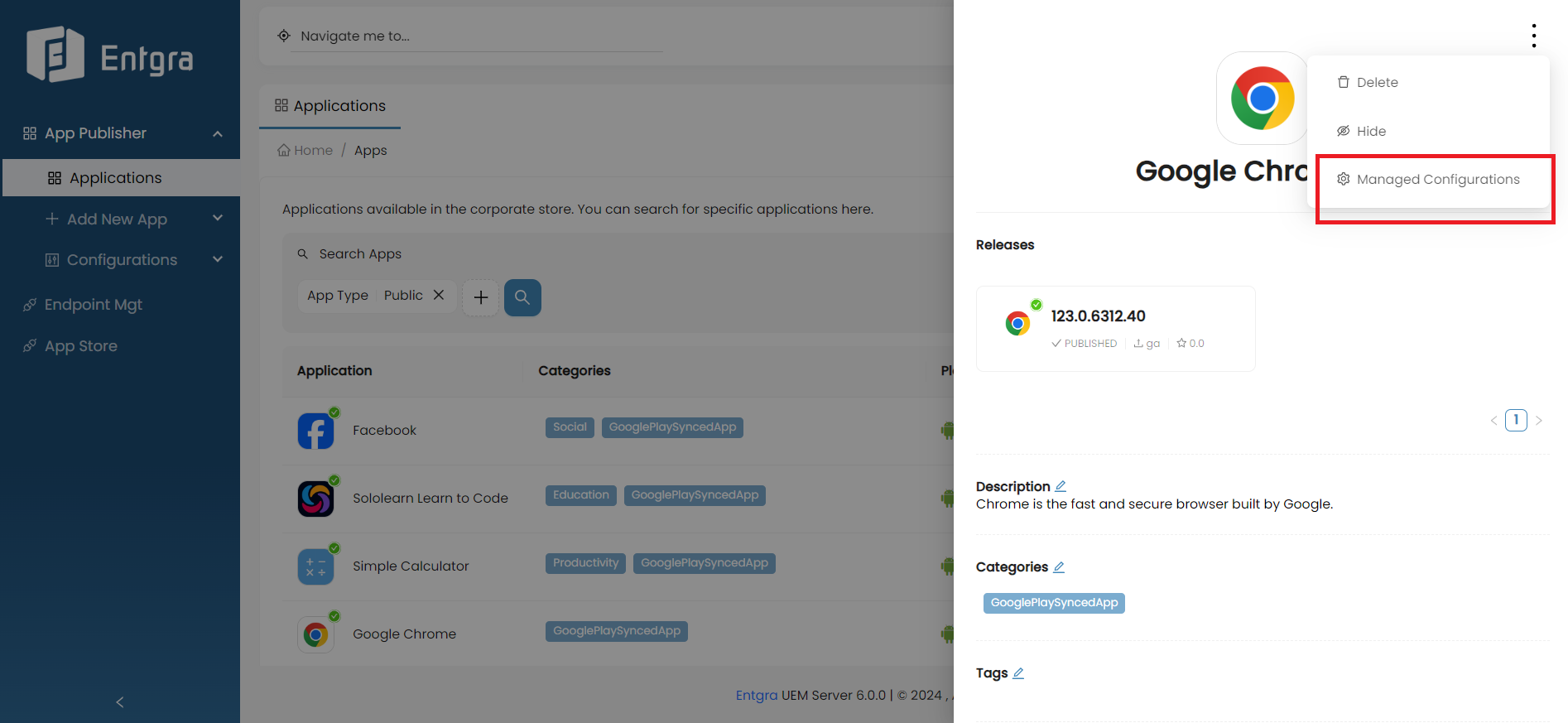Open the Simple Calculator row

click(x=618, y=566)
